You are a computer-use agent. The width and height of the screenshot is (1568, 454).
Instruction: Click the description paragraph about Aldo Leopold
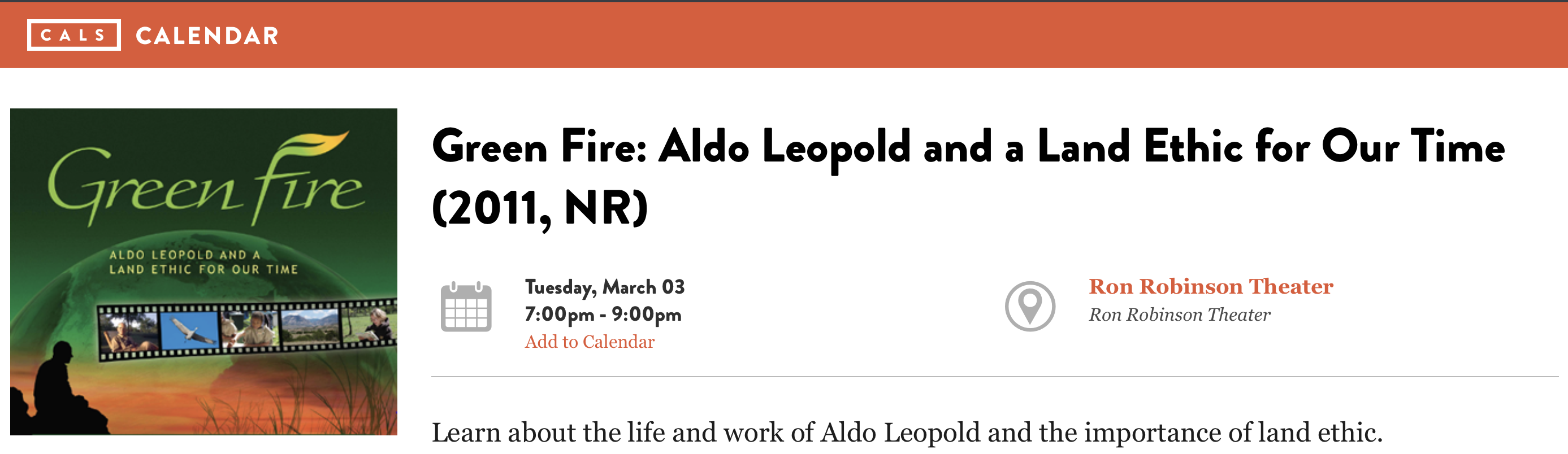(907, 433)
